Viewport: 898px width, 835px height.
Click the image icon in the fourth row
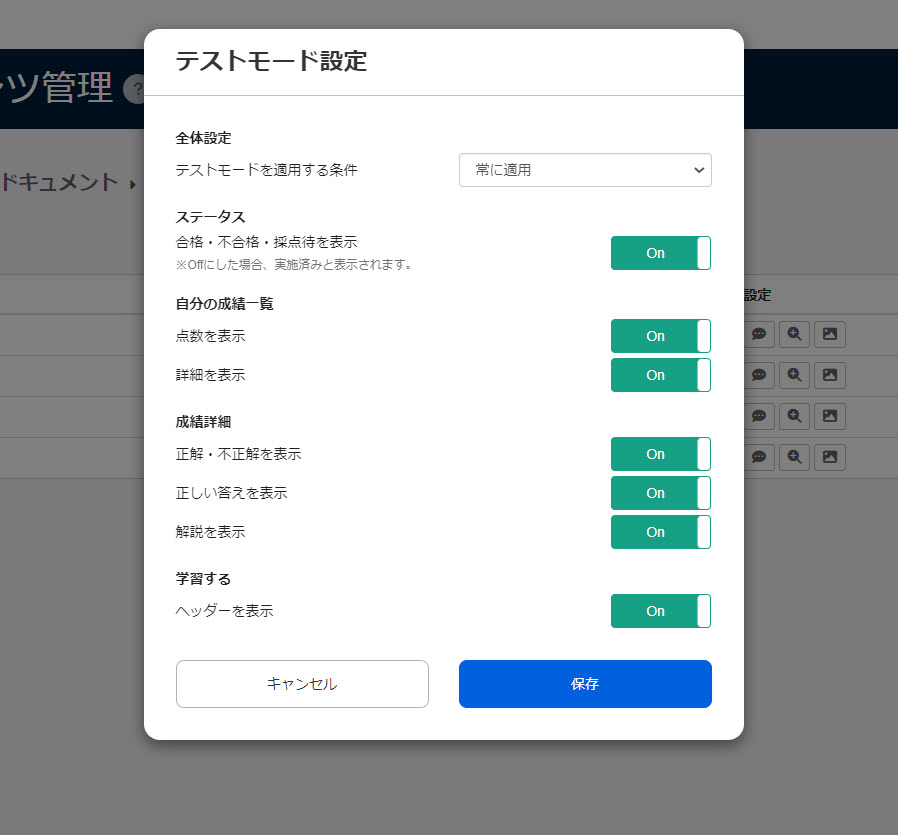(x=829, y=458)
